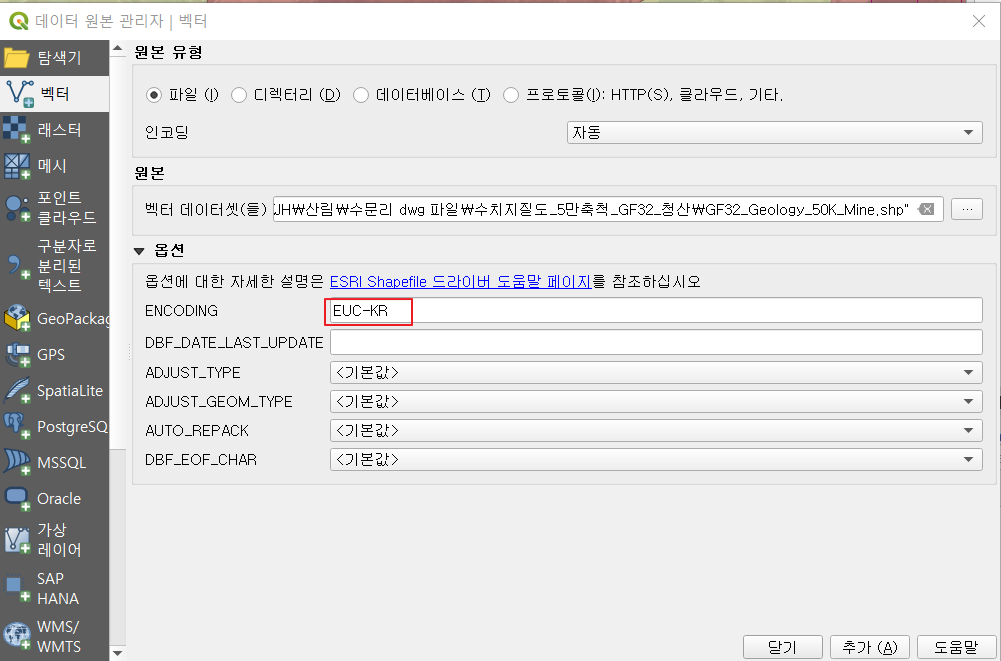Select the MSSQL source icon
This screenshot has height=661, width=1001.
pos(16,462)
